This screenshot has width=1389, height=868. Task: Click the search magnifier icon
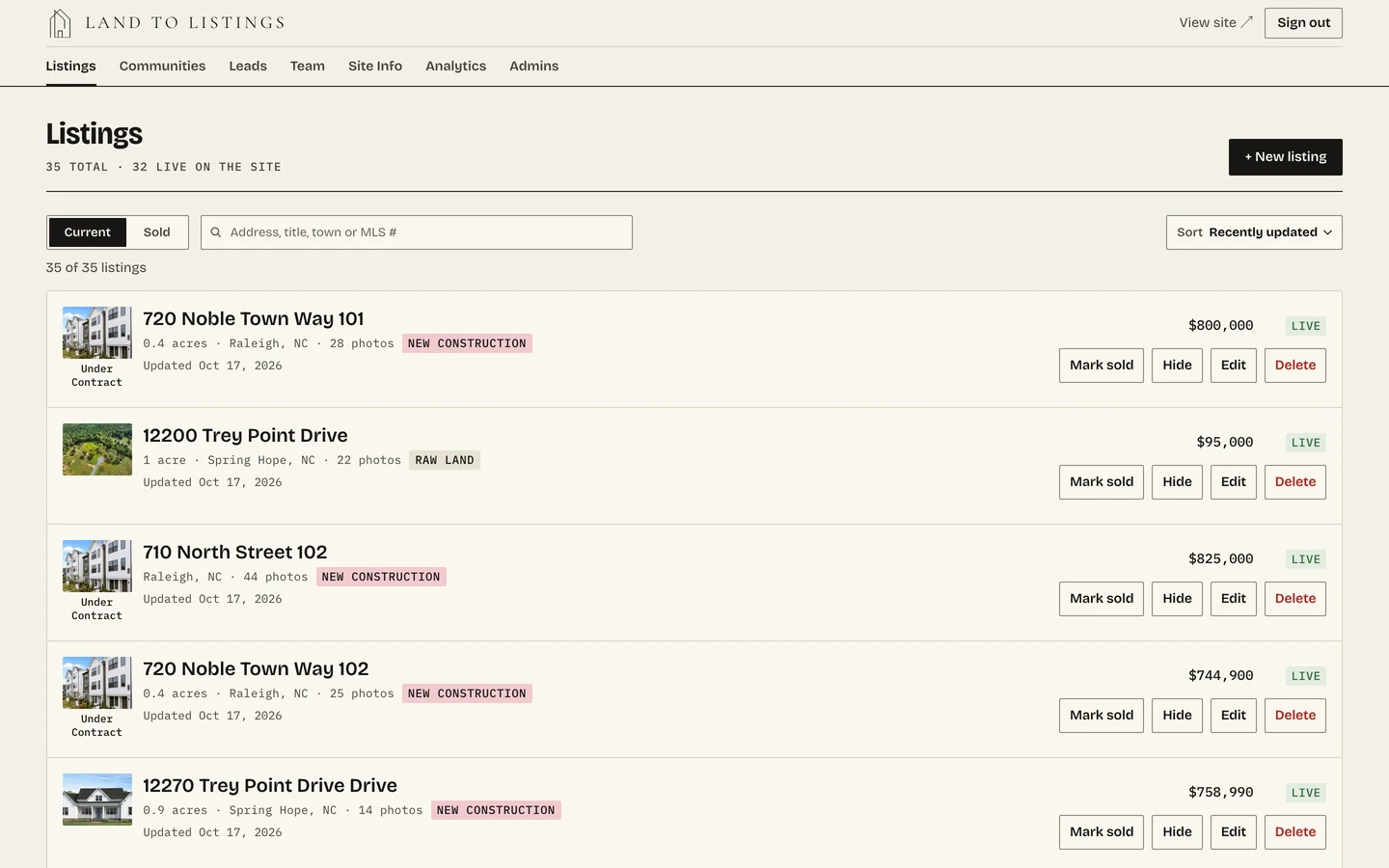pyautogui.click(x=216, y=232)
